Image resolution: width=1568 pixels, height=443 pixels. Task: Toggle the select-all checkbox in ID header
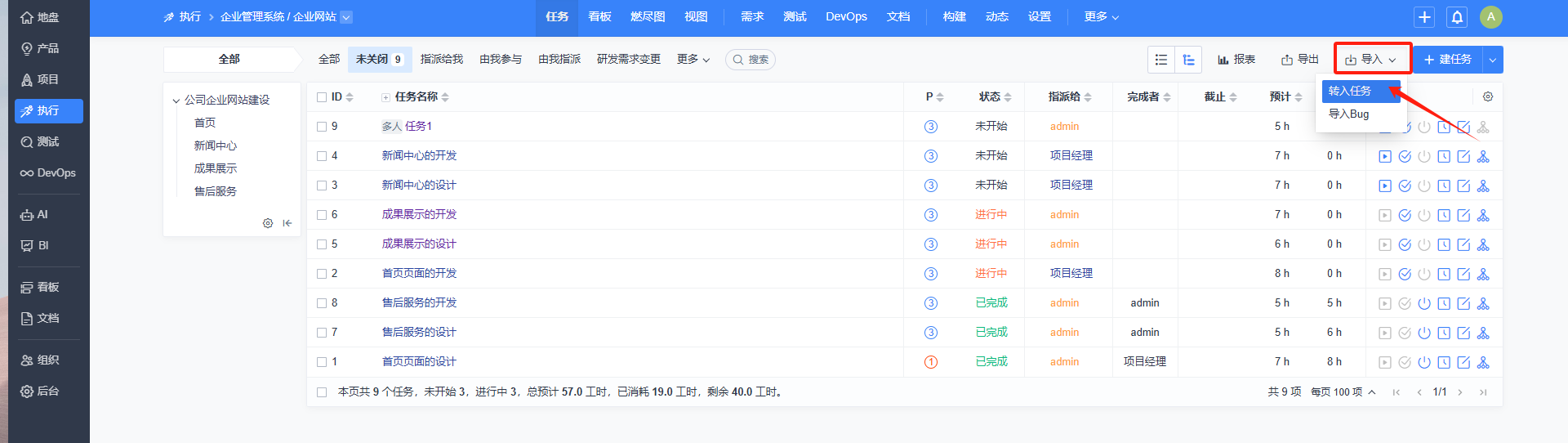322,97
